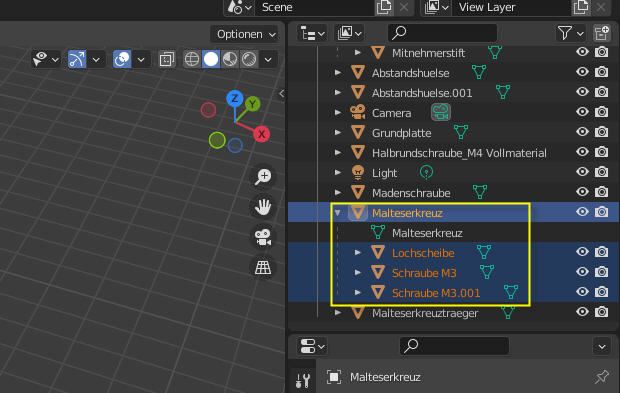Click Grundplatte mesh data icon
Viewport: 620px width, 393px height.
click(x=461, y=132)
